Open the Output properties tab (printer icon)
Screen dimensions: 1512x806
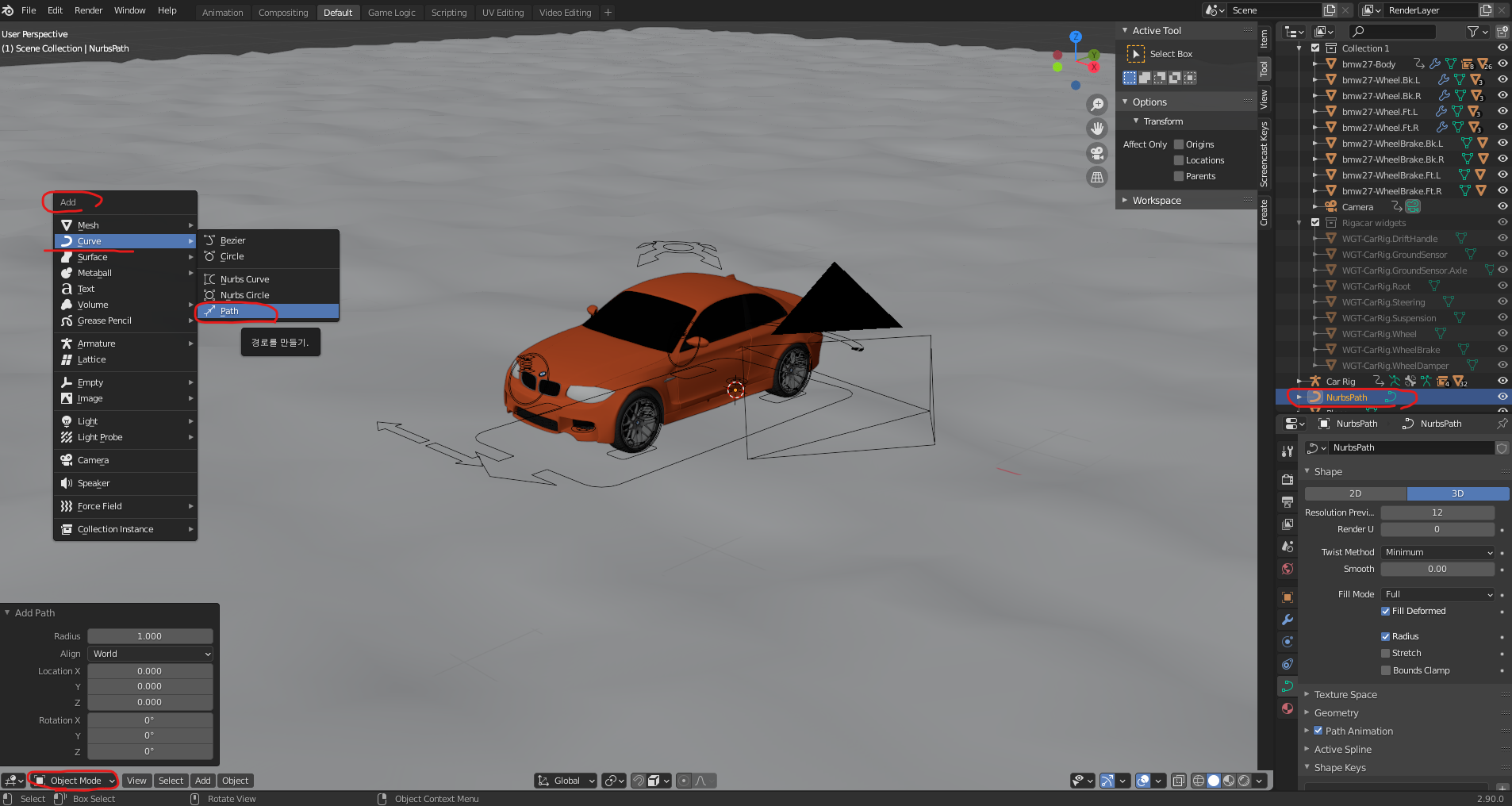(x=1288, y=502)
